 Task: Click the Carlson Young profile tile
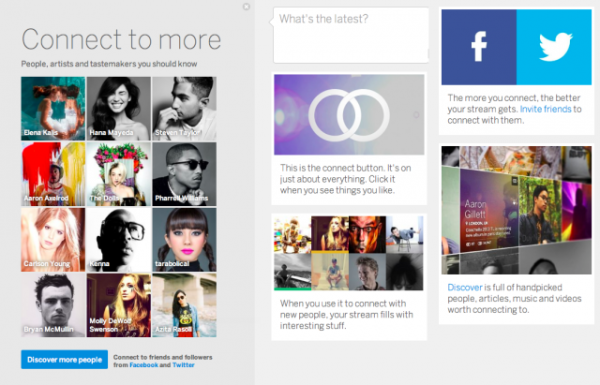[x=53, y=240]
